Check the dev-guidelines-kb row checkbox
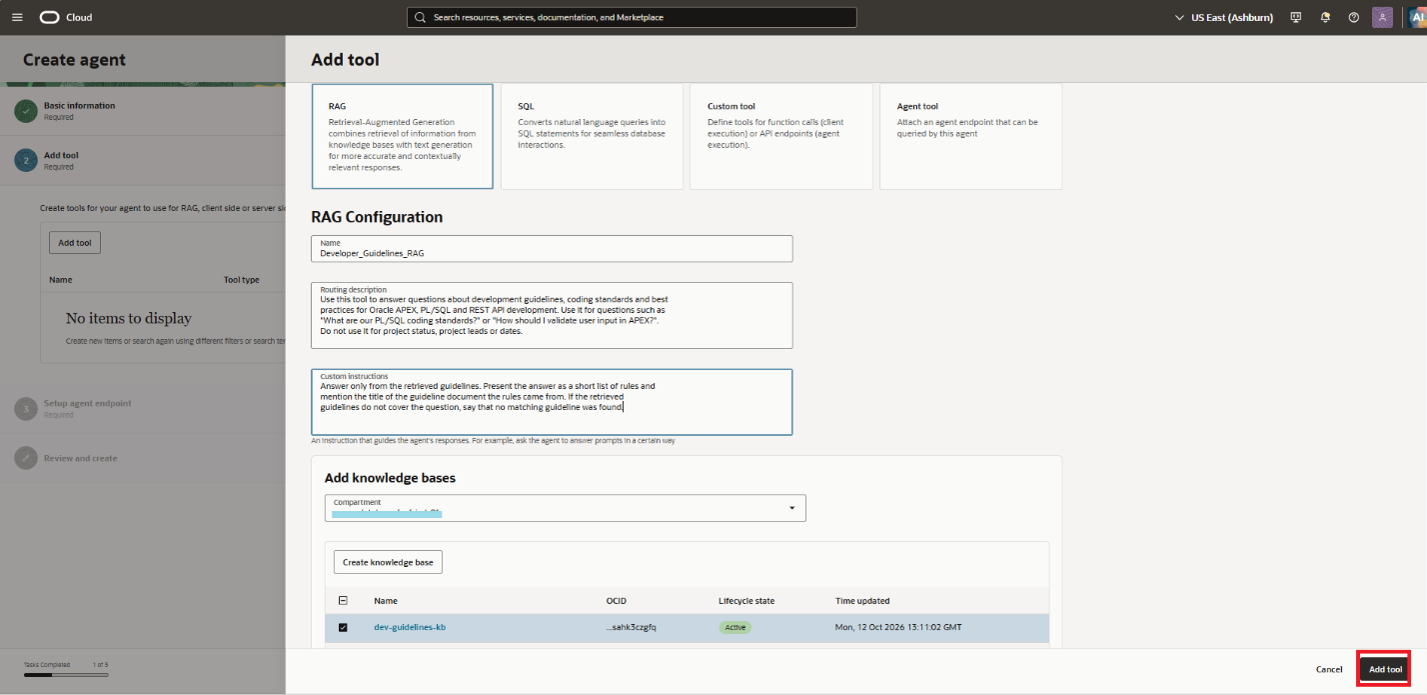This screenshot has width=1427, height=695. tap(343, 627)
